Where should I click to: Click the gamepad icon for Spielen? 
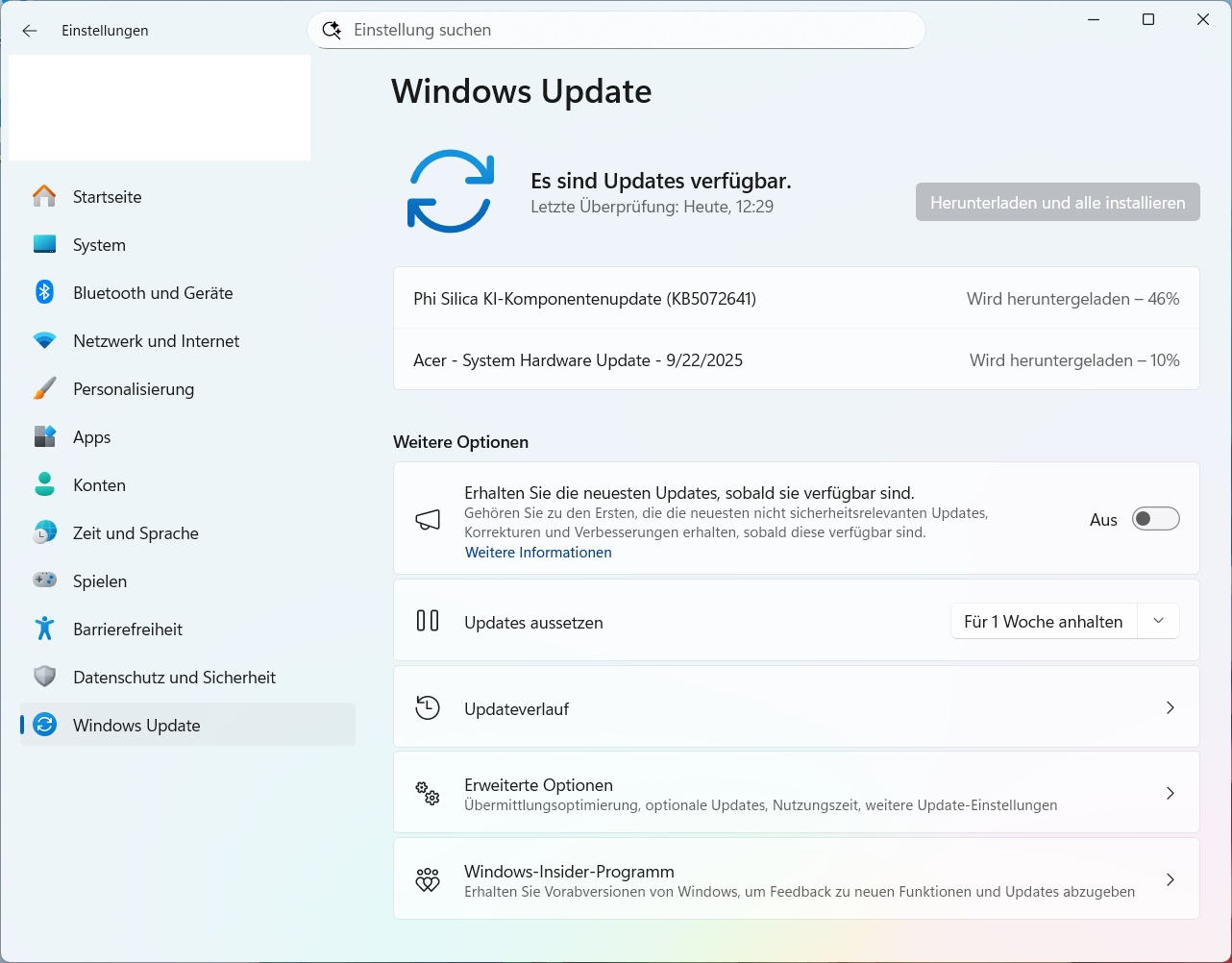click(x=44, y=580)
